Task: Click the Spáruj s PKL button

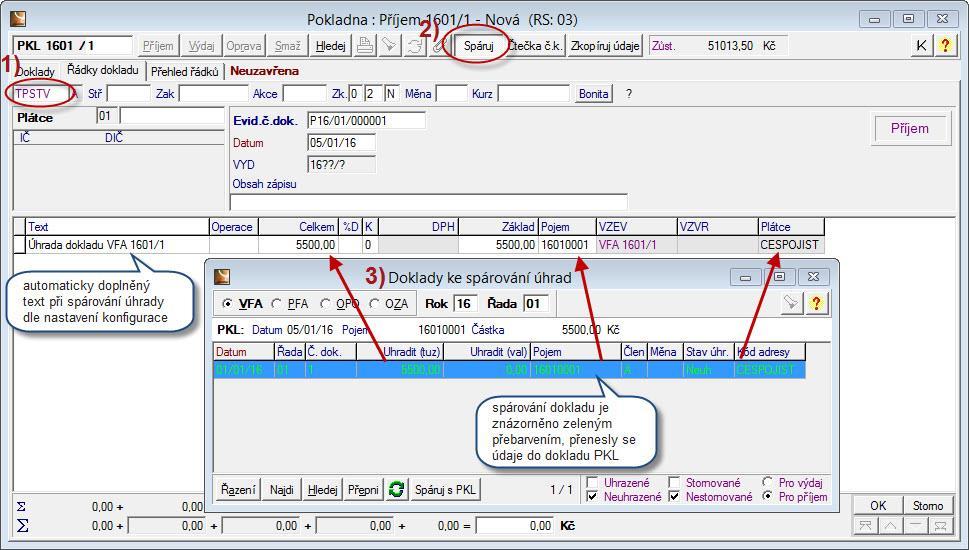Action: (x=446, y=489)
